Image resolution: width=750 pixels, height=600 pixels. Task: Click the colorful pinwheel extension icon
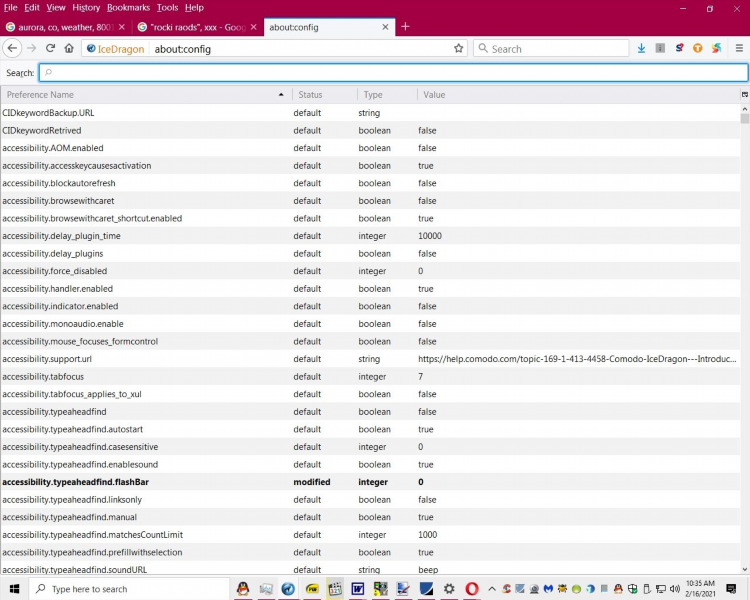click(716, 48)
